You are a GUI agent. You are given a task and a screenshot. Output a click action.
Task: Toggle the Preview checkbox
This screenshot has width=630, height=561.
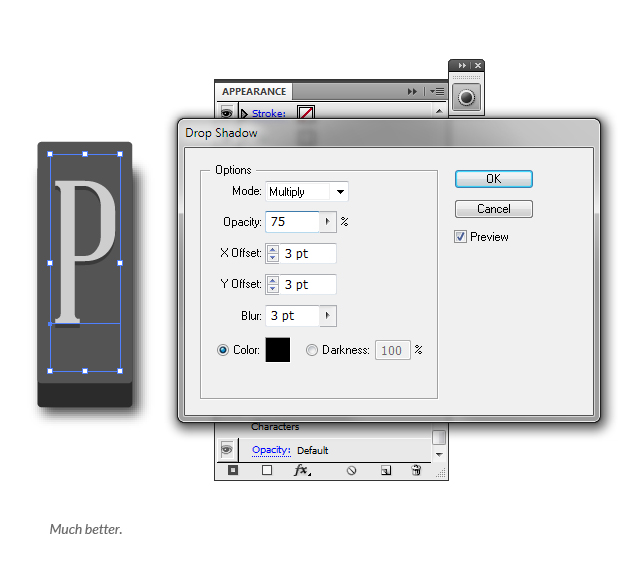[x=460, y=237]
